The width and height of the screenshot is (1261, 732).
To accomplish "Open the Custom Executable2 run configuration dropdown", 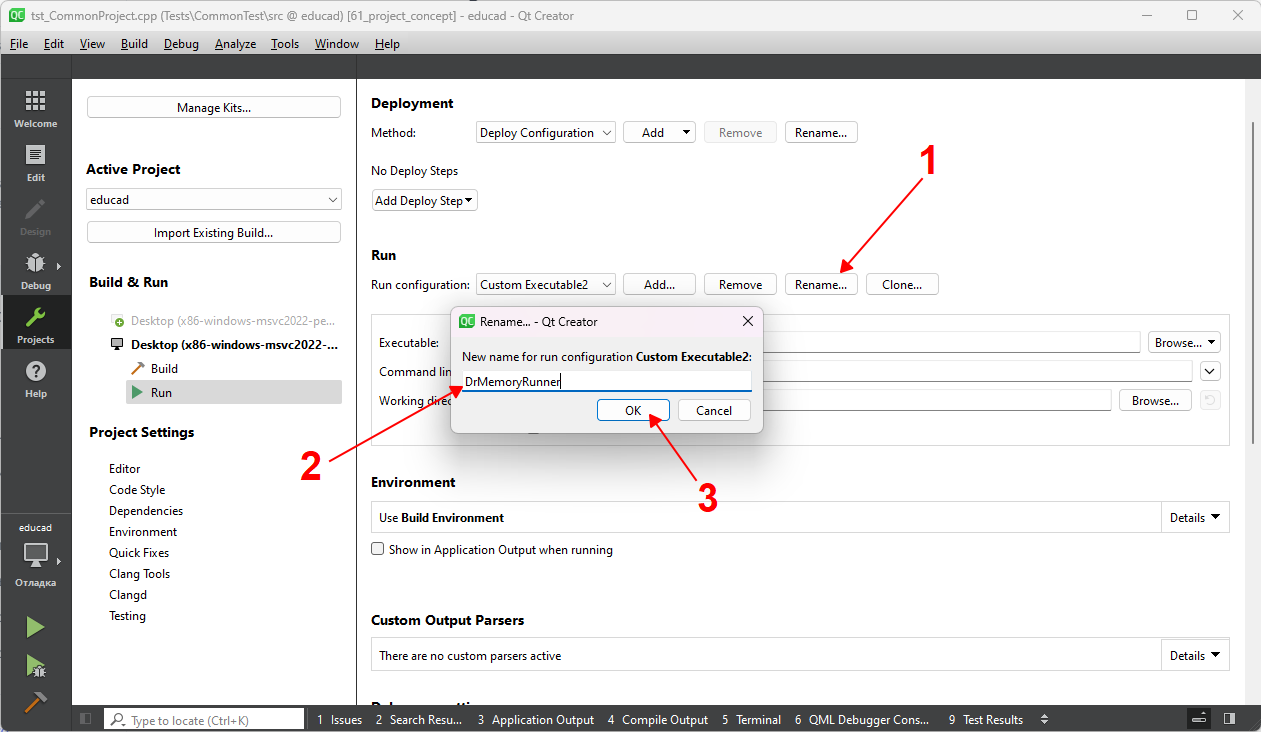I will 546,284.
